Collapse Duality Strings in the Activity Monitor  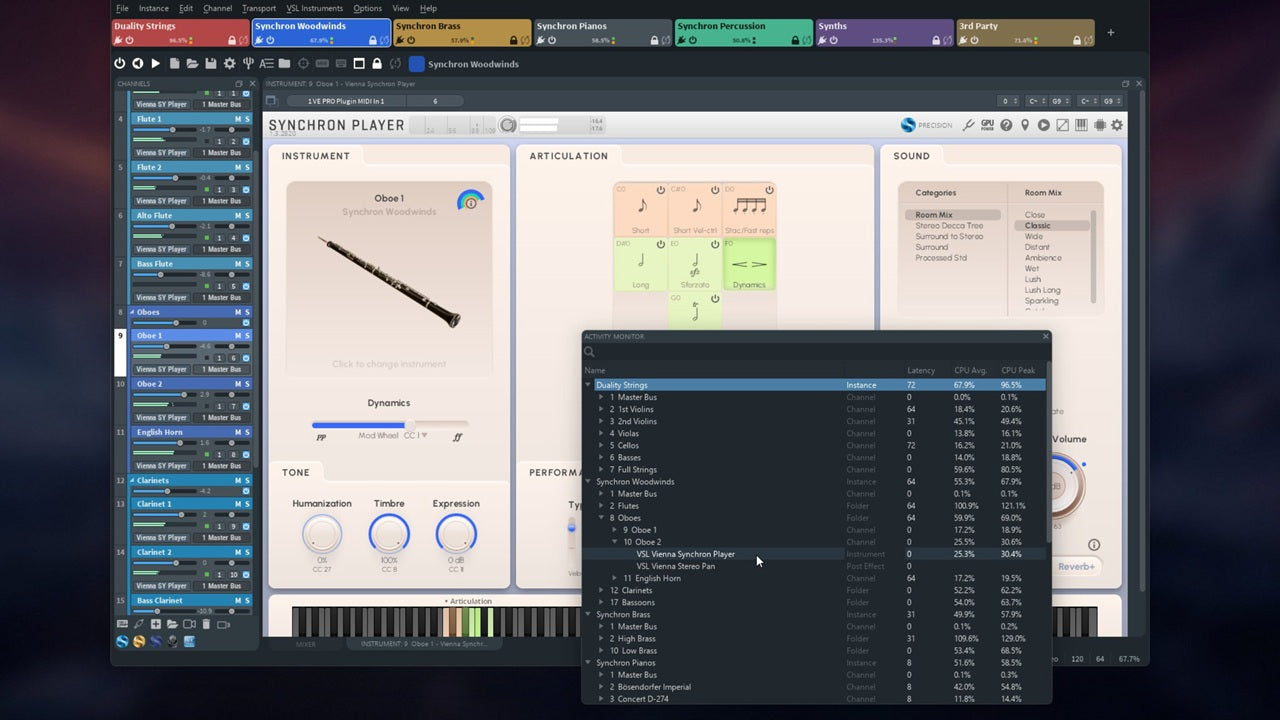(589, 385)
